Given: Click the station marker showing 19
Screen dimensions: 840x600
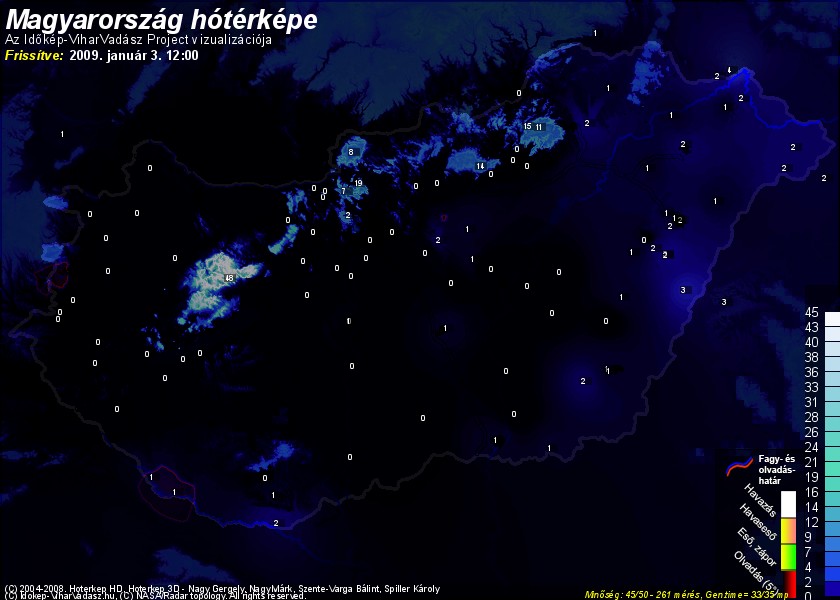Looking at the screenshot, I should 358,183.
